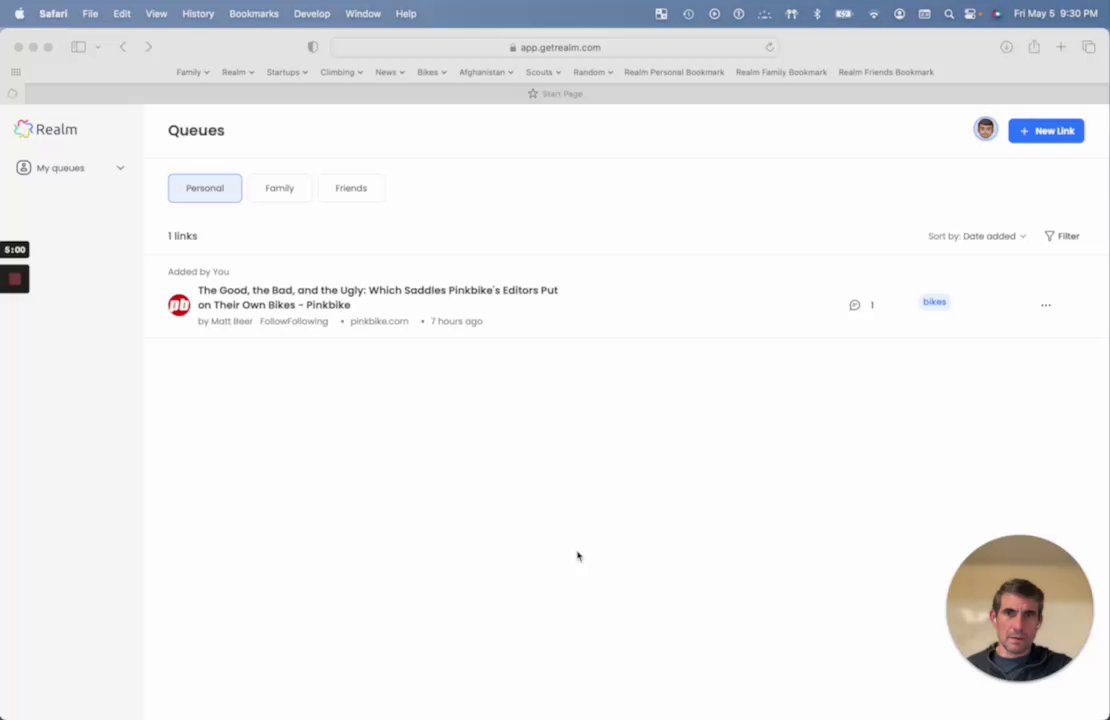Open the Bookmarks menu
The width and height of the screenshot is (1110, 720).
[x=253, y=13]
